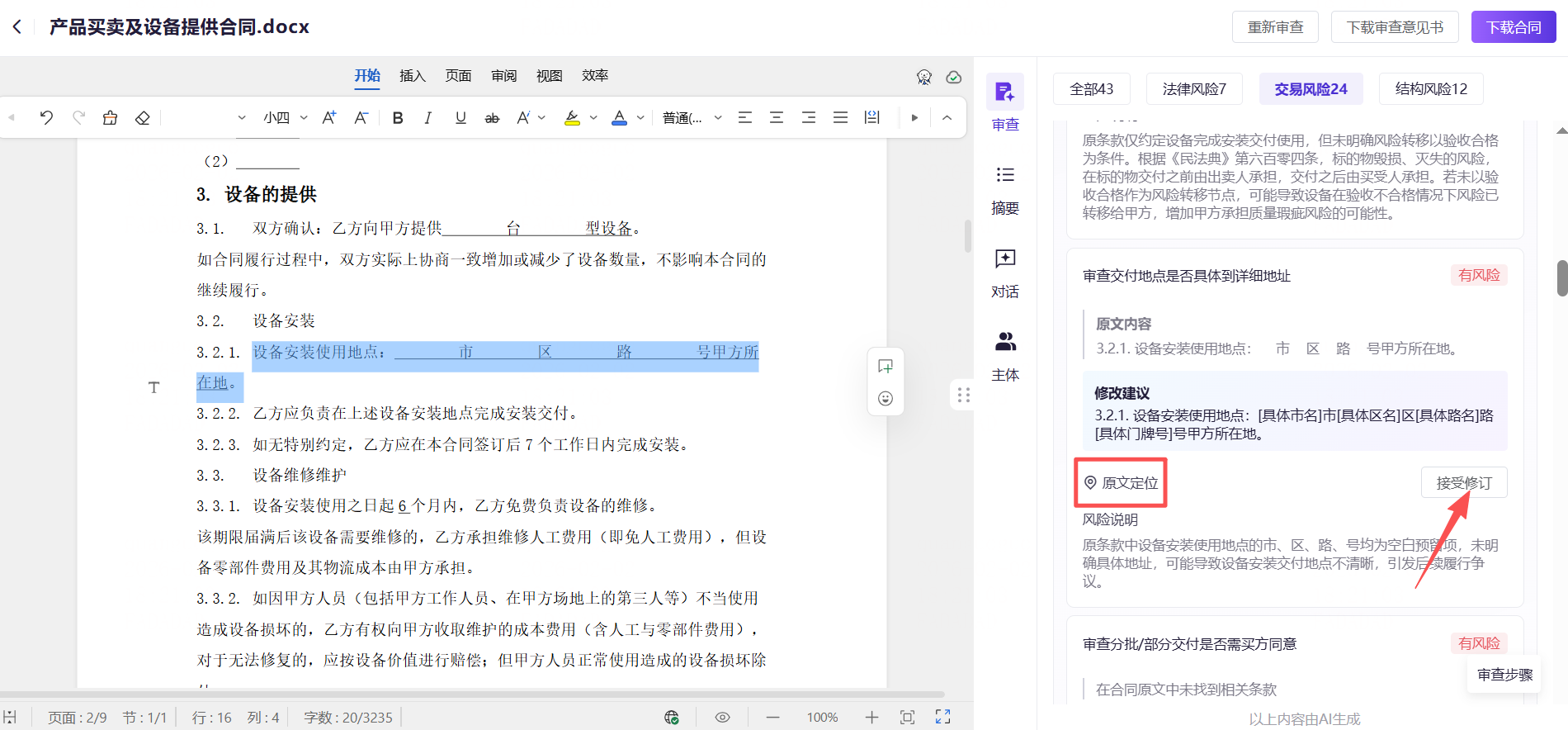Open the 审查 review panel
This screenshot has width=1568, height=730.
click(1005, 103)
